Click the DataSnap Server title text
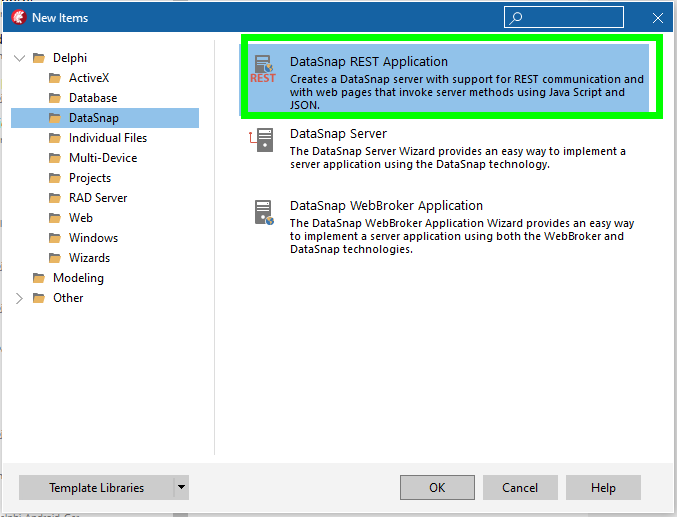This screenshot has width=677, height=517. 338,134
